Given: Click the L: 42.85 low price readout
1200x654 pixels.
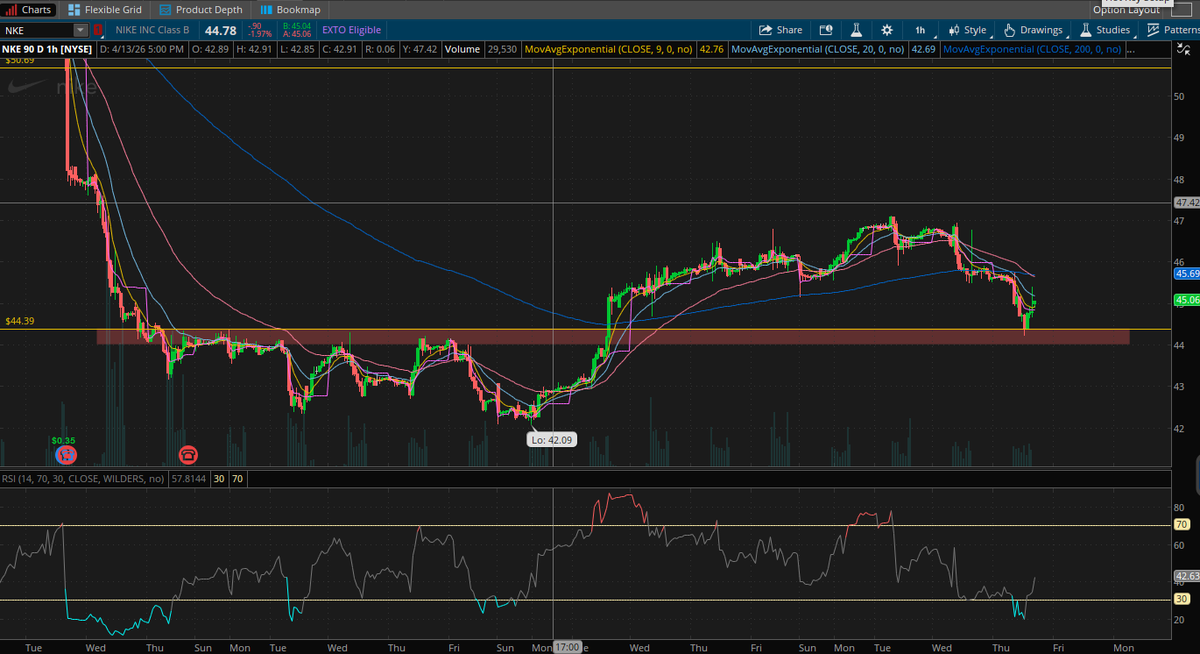Looking at the screenshot, I should click(x=299, y=48).
